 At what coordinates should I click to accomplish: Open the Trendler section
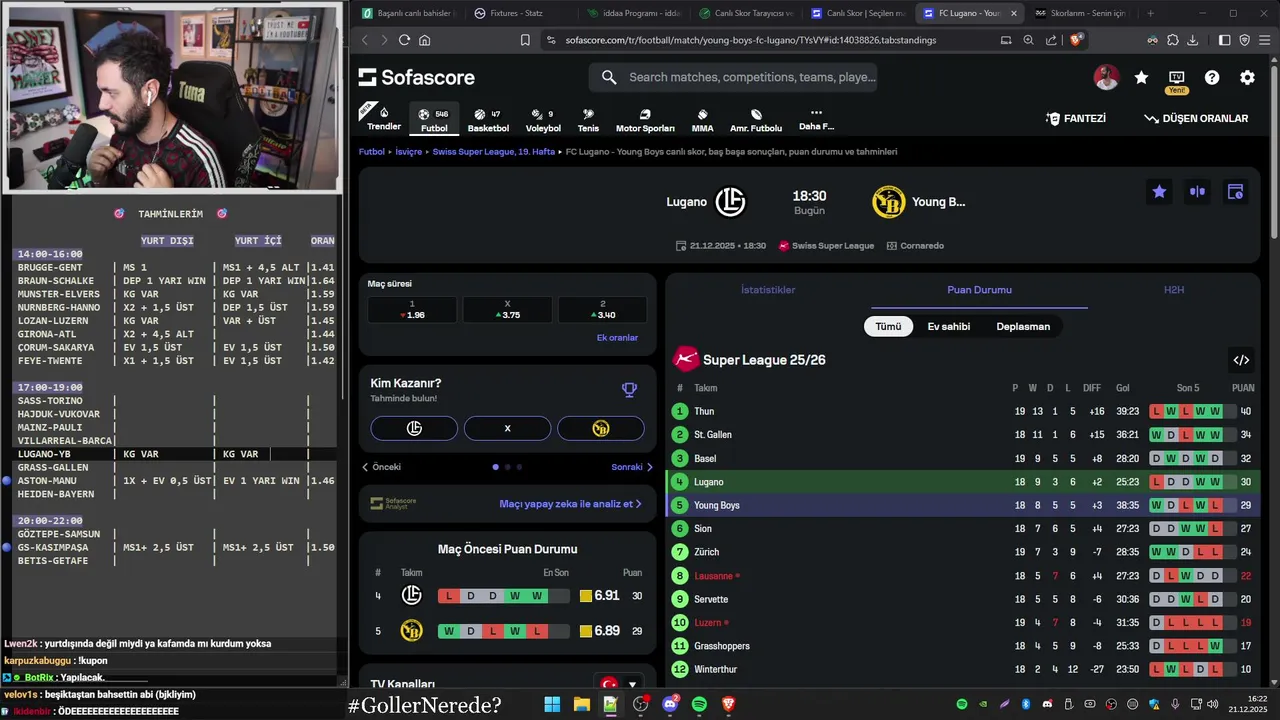(x=384, y=118)
